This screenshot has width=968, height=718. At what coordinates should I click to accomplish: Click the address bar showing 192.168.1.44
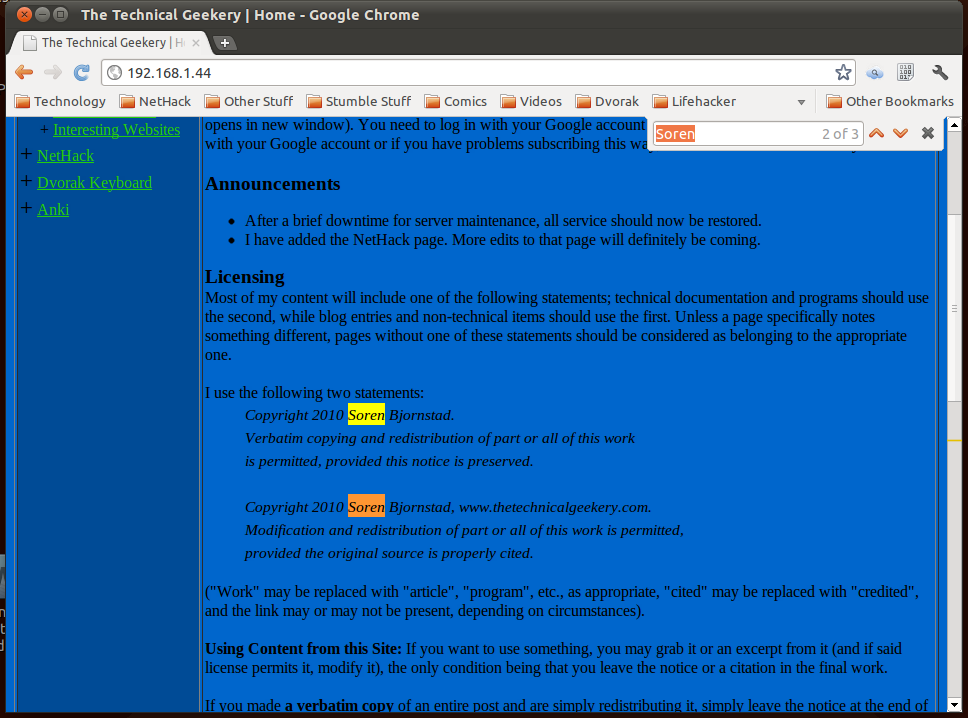pos(478,73)
